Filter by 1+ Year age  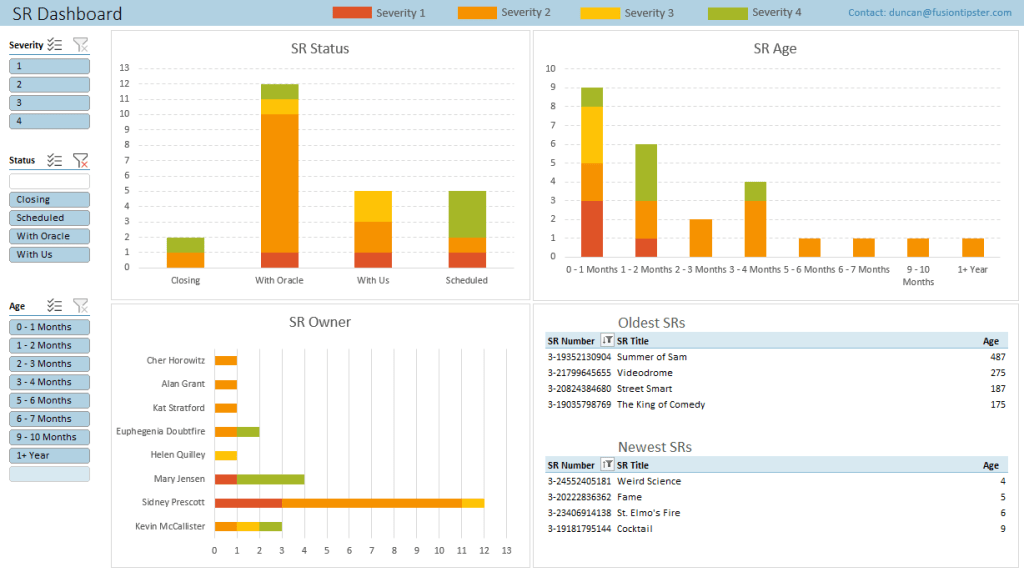pos(49,455)
